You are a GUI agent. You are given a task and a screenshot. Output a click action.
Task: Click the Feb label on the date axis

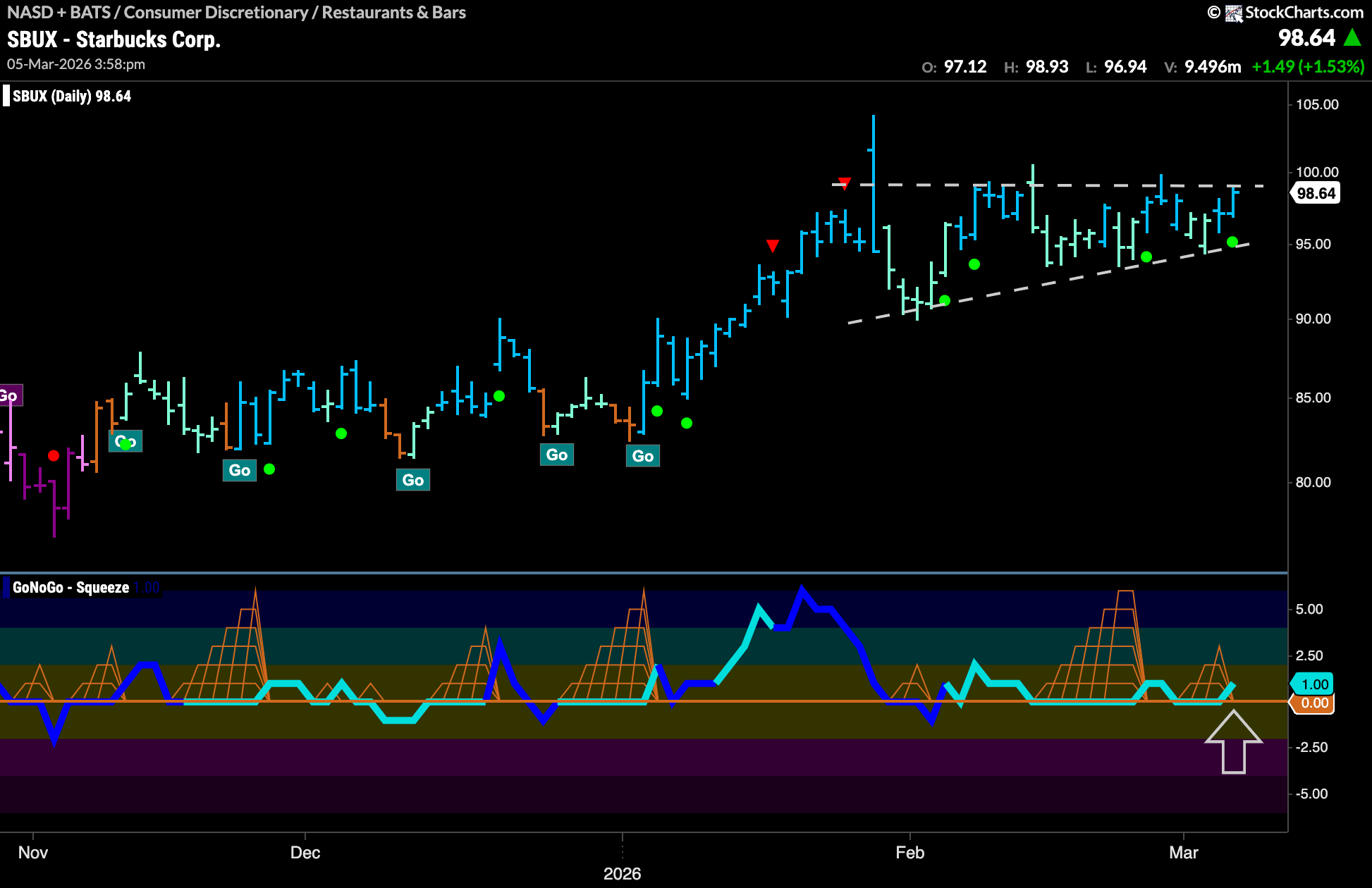pos(910,853)
